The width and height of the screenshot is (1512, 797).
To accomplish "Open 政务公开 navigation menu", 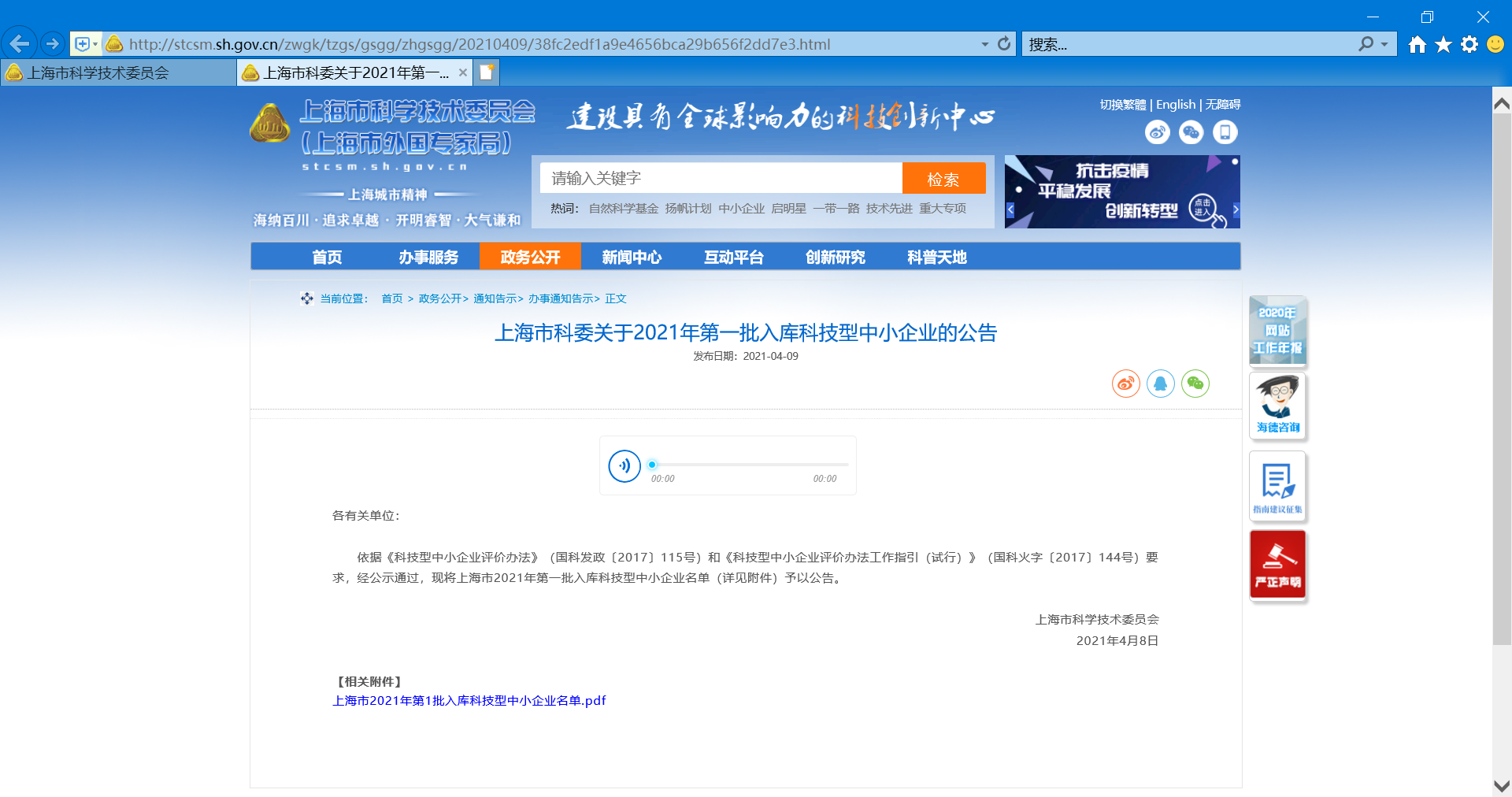I will 530,257.
